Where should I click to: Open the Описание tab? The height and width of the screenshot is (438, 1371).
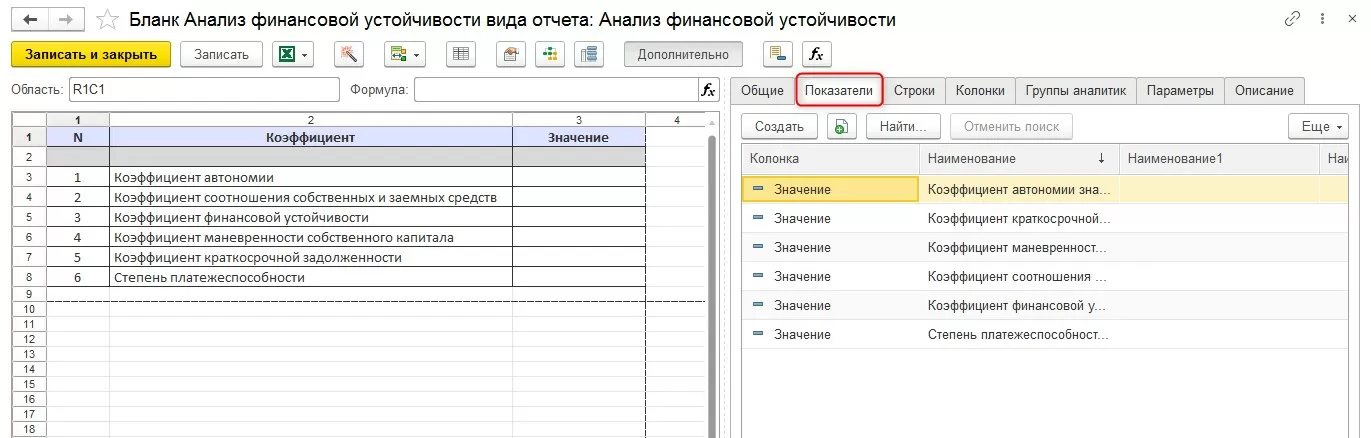[x=1264, y=90]
